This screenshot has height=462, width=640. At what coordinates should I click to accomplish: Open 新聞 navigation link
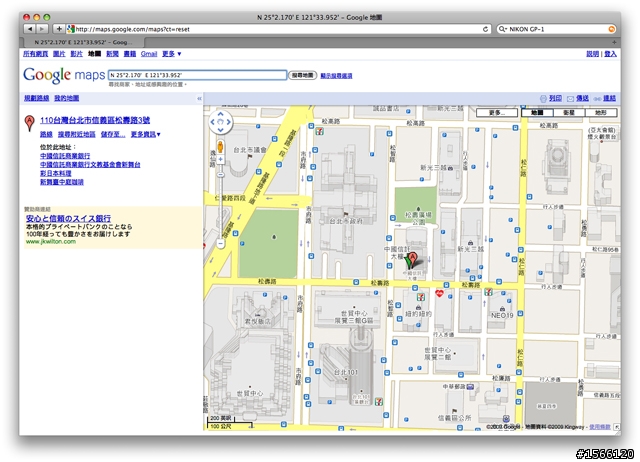(112, 54)
